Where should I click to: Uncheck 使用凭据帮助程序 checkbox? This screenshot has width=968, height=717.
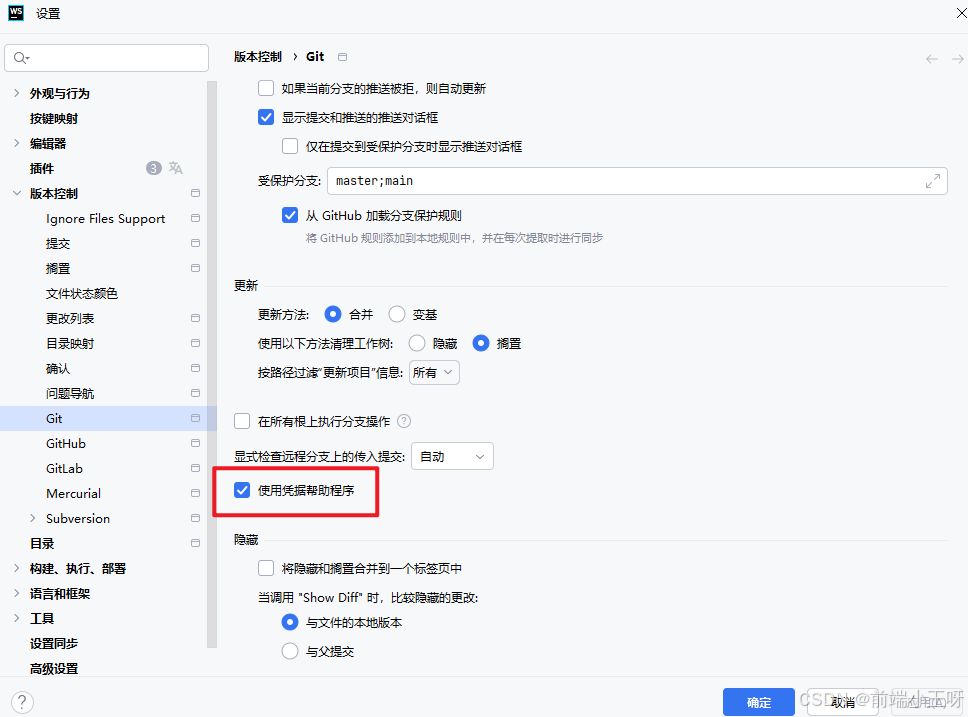(242, 490)
